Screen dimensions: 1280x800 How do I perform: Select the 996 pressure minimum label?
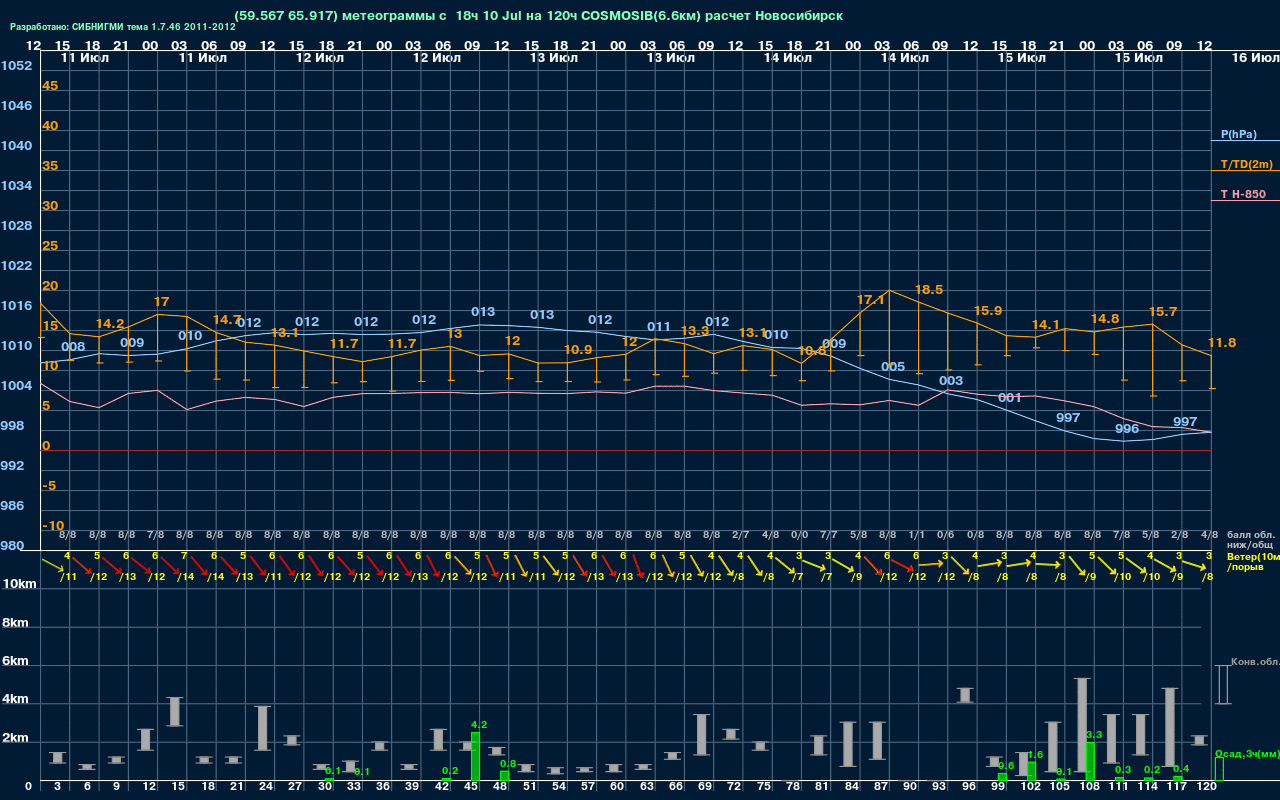[1127, 429]
